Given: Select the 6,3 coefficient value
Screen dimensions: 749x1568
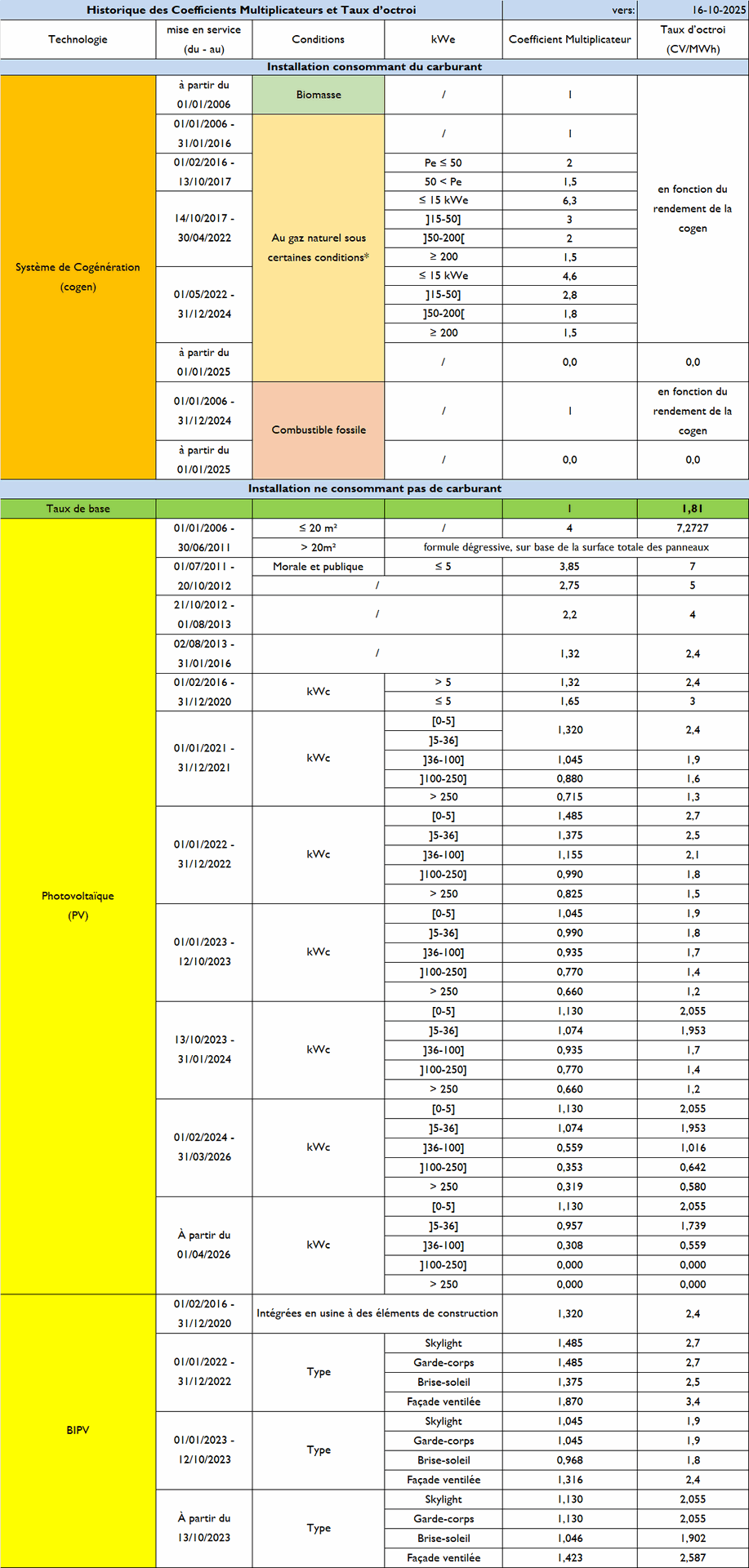Looking at the screenshot, I should point(569,200).
